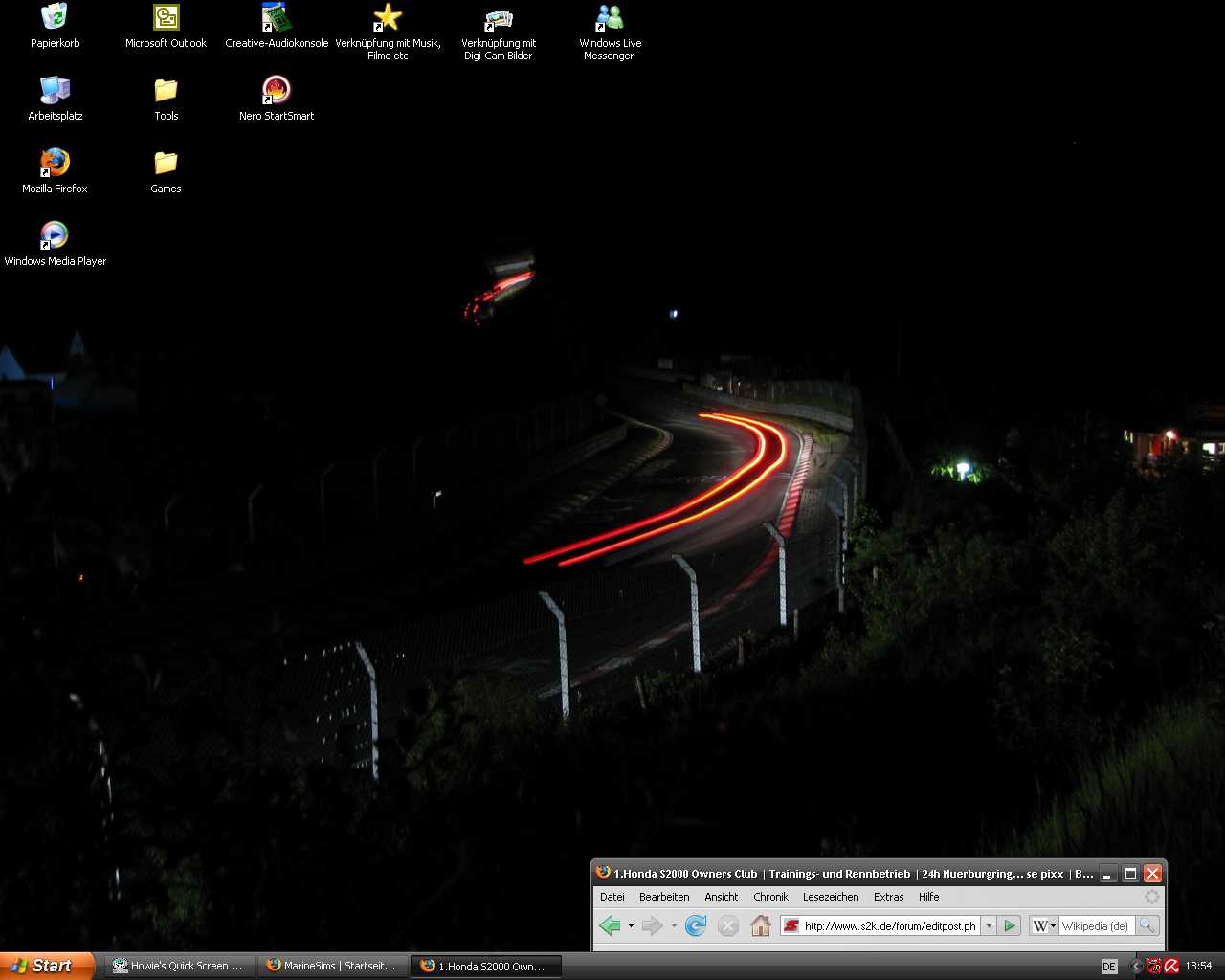The height and width of the screenshot is (980, 1225).
Task: Open the URL bar history dropdown
Action: click(989, 926)
